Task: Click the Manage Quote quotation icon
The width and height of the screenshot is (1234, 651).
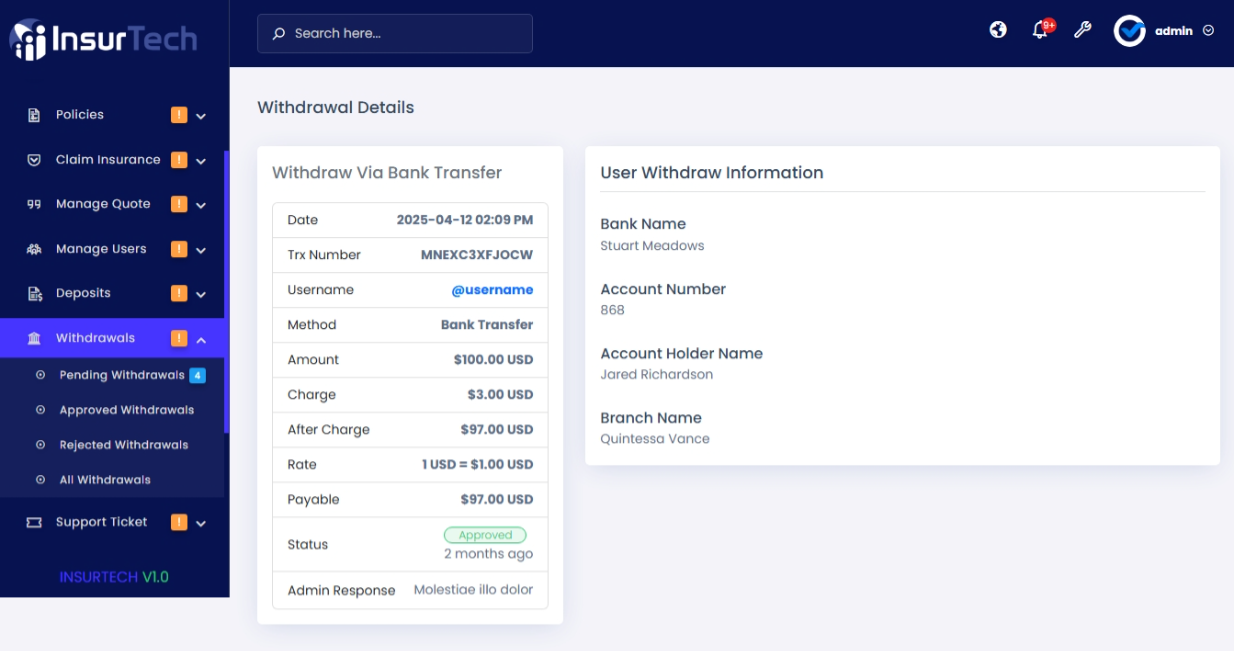Action: pos(34,204)
